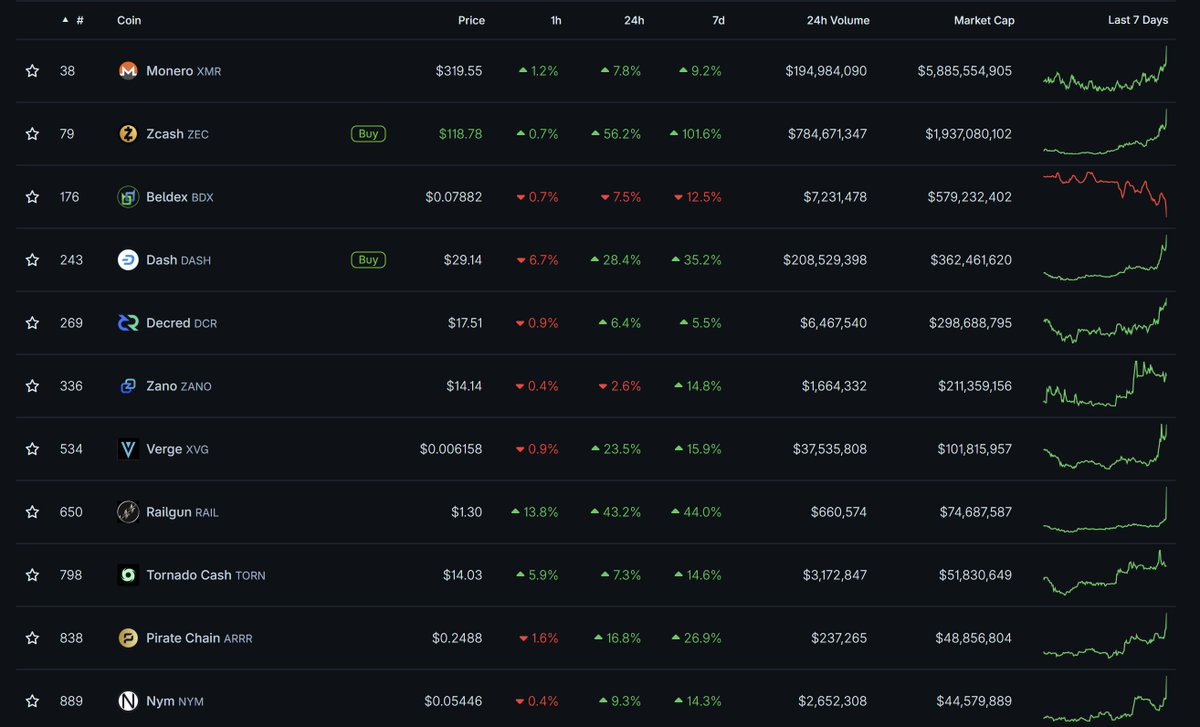Open Zcash's 7-day sparkline chart
The width and height of the screenshot is (1200, 727).
(x=1105, y=133)
